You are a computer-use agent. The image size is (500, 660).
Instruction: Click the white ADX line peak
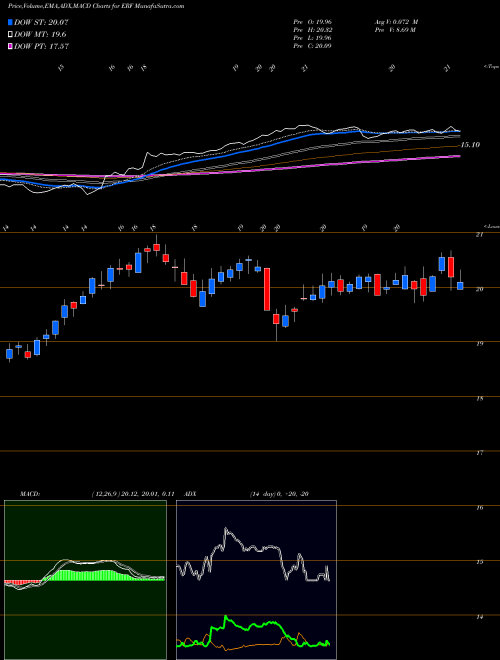click(226, 529)
